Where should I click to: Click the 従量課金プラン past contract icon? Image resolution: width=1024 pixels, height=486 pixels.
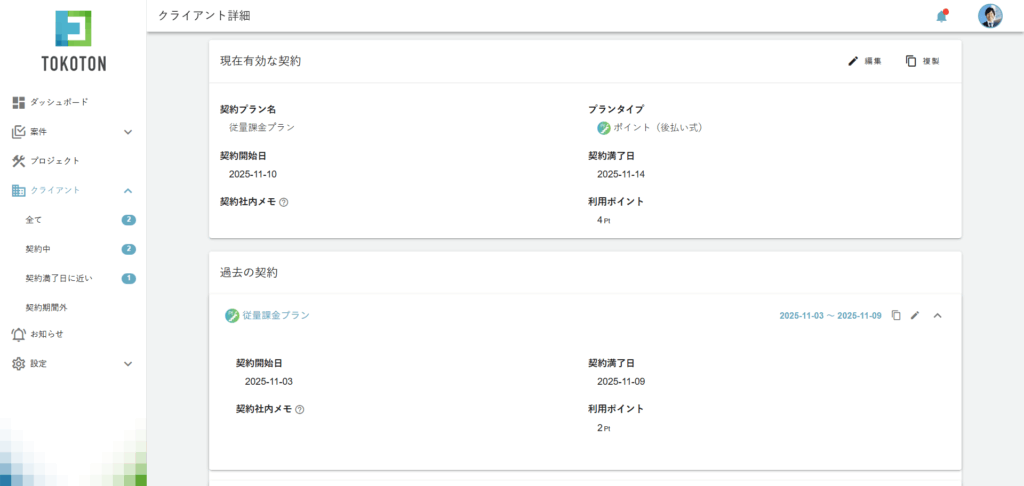tap(232, 315)
